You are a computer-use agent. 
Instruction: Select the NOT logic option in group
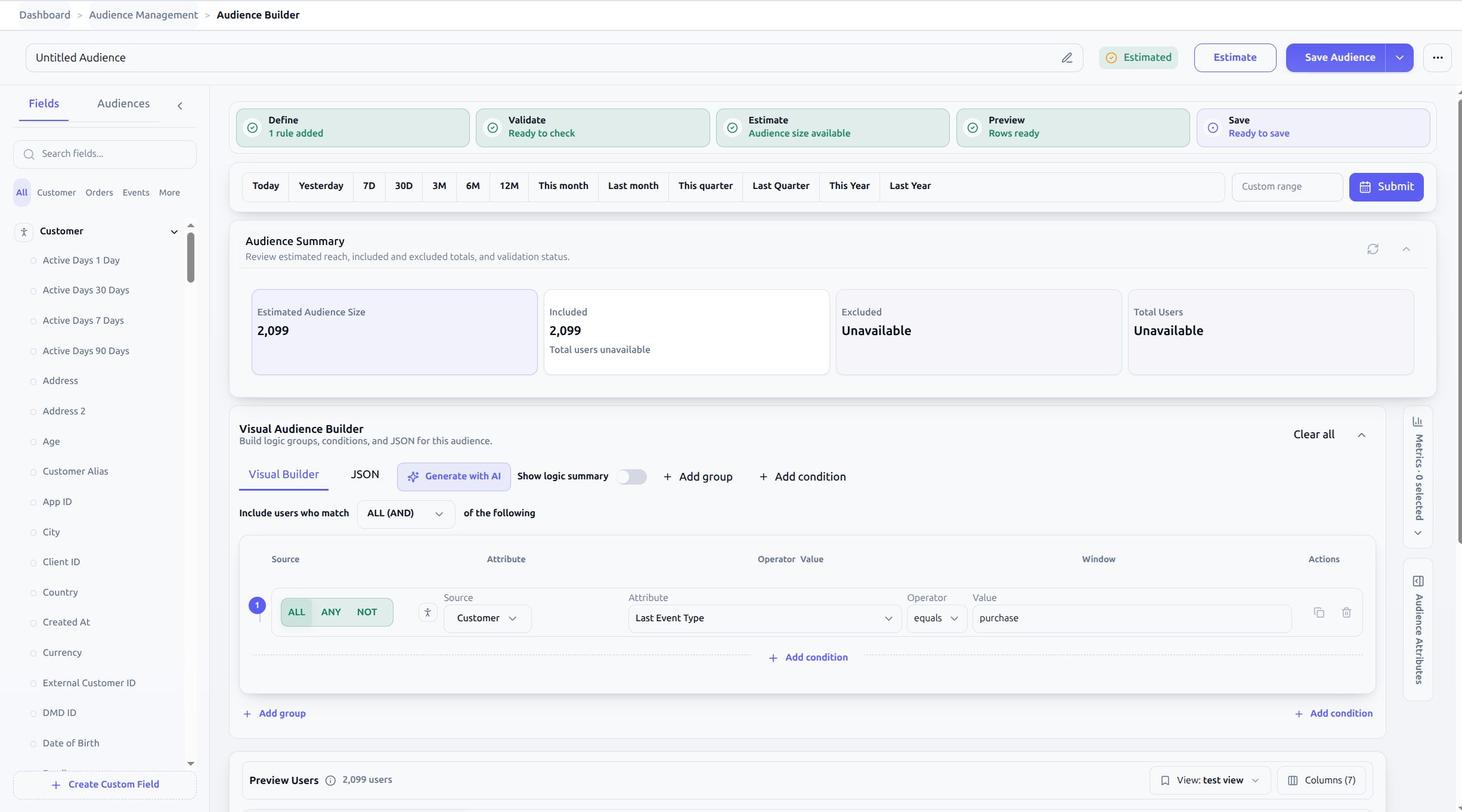click(x=367, y=612)
